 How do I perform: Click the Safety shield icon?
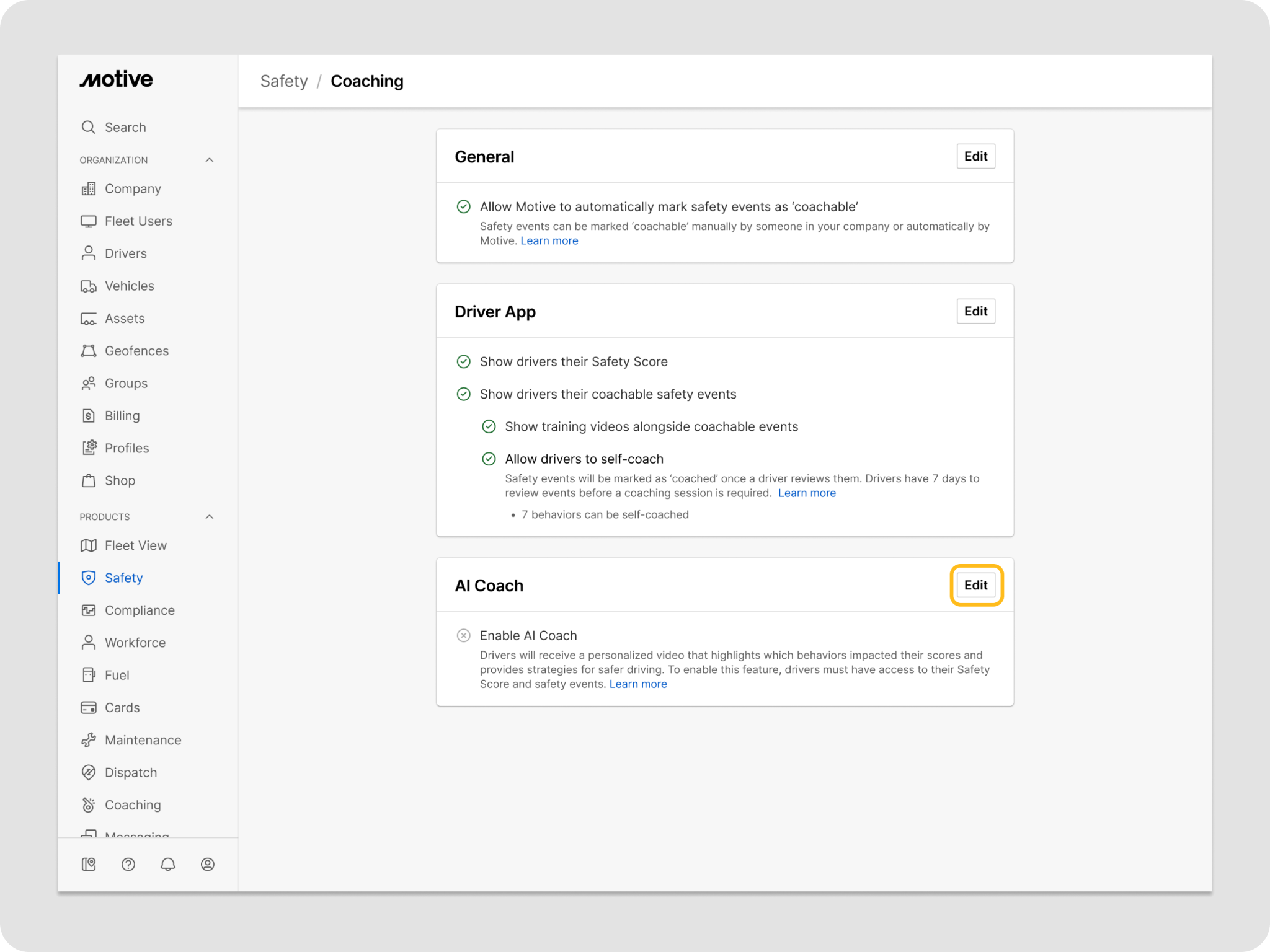click(89, 578)
